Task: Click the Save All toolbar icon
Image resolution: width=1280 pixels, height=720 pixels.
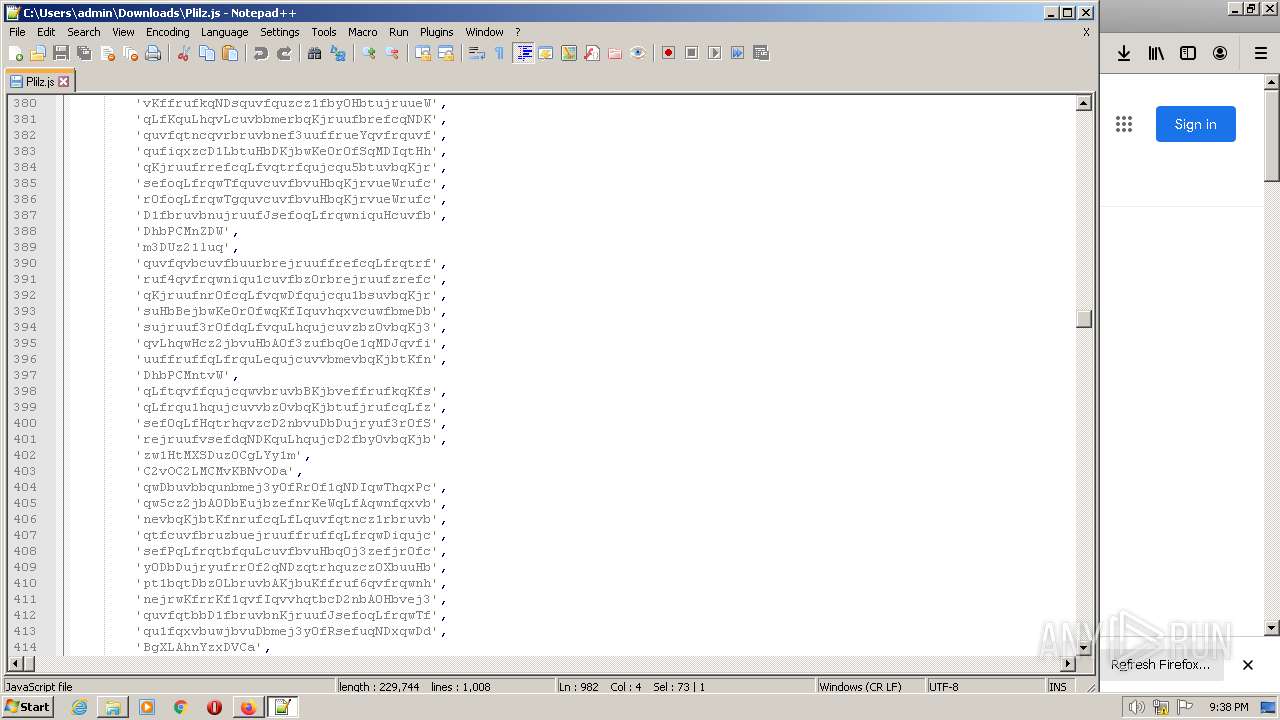Action: pos(84,53)
